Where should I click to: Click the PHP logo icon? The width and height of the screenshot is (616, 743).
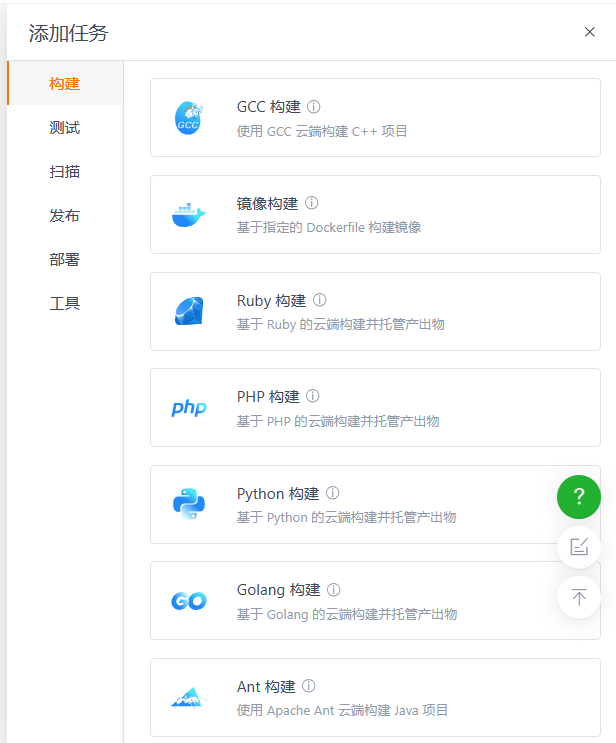point(189,408)
